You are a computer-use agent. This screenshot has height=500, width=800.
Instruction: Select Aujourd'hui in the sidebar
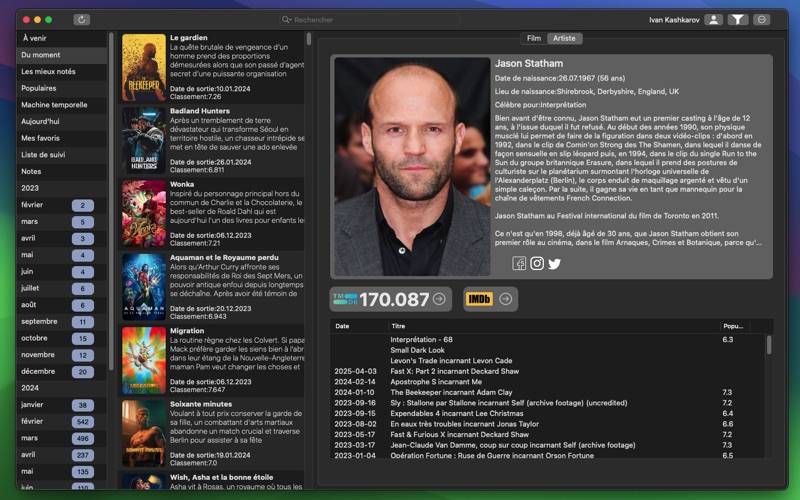click(62, 121)
